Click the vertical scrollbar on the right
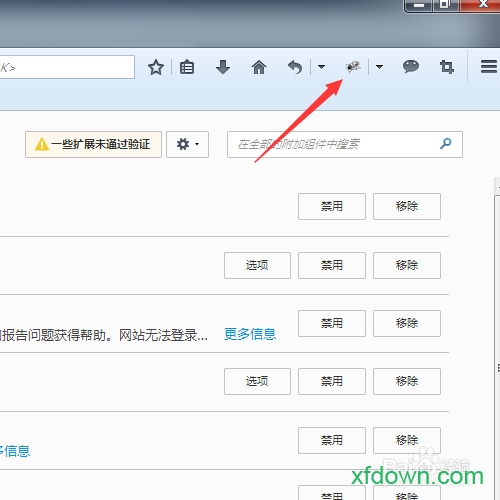This screenshot has height=500, width=500. click(497, 333)
